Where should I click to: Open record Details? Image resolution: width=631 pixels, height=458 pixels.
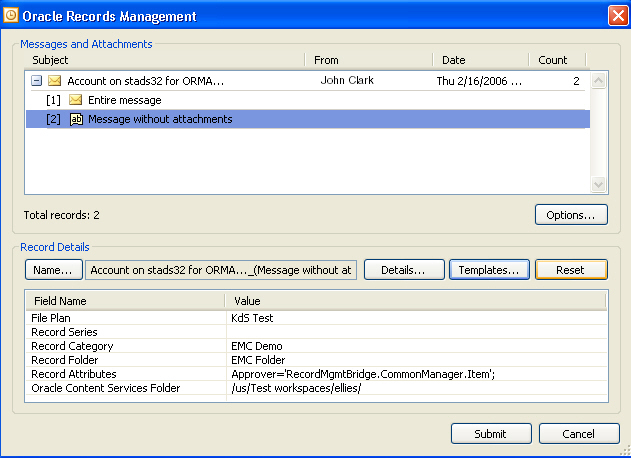(404, 270)
